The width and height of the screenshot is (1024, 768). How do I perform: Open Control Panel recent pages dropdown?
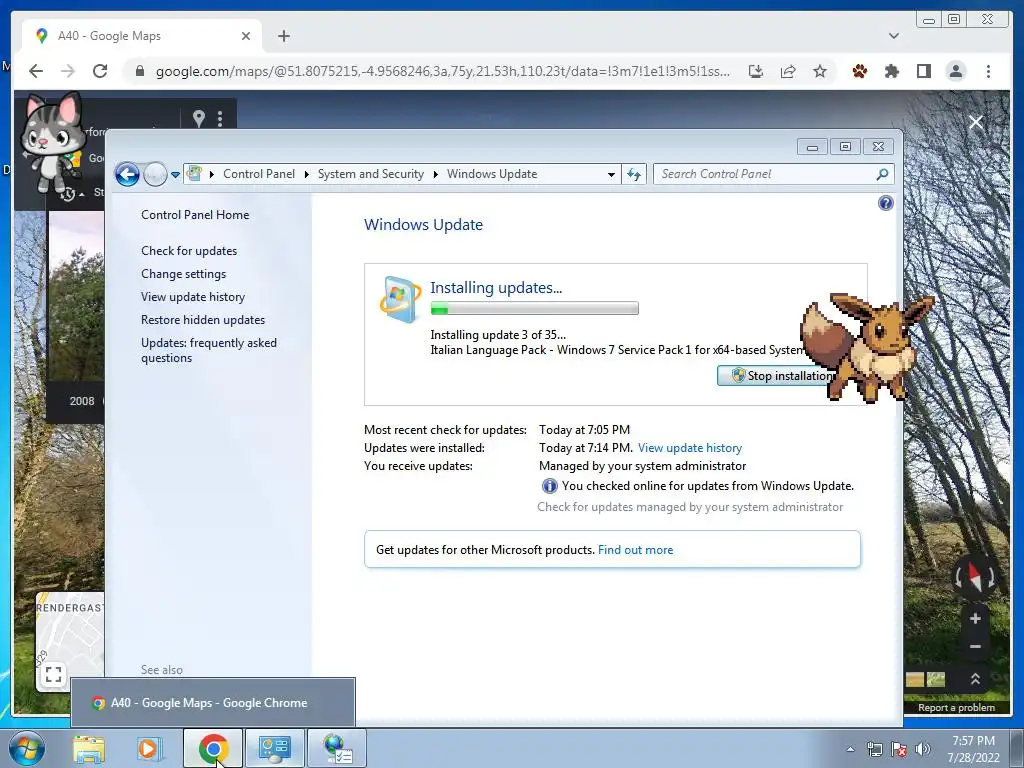pyautogui.click(x=175, y=174)
